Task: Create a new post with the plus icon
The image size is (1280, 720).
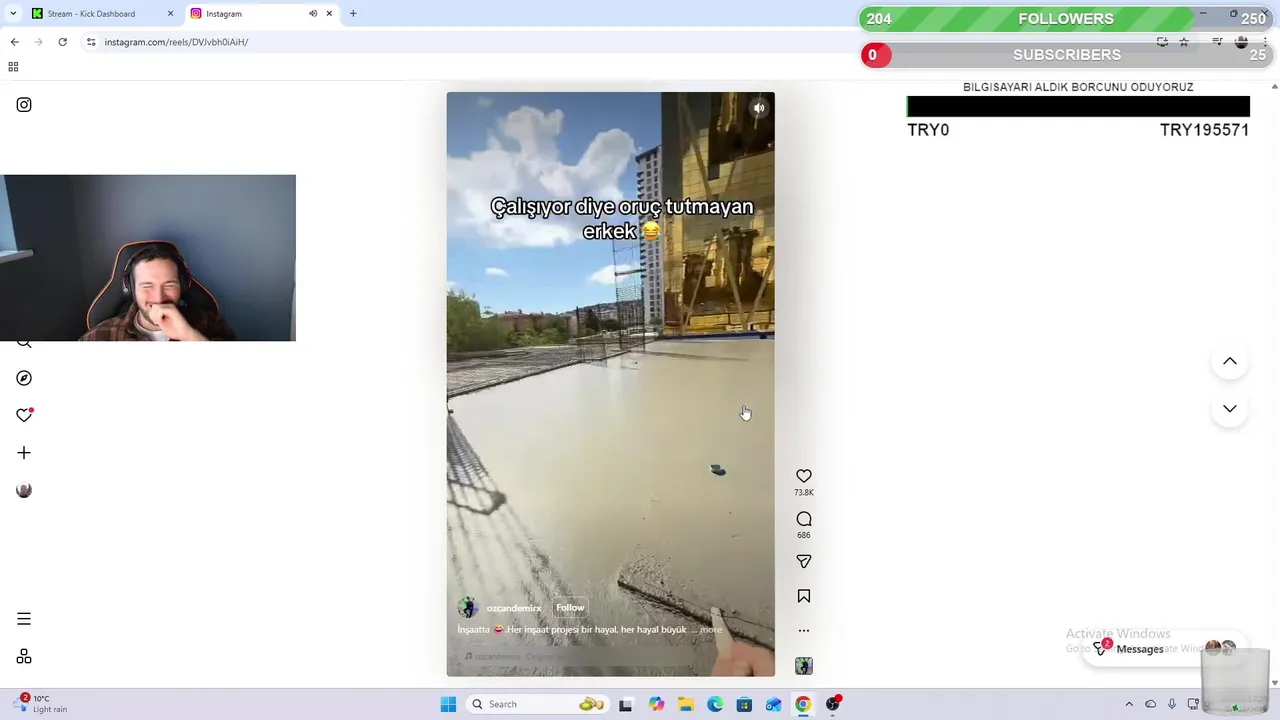Action: [x=24, y=453]
